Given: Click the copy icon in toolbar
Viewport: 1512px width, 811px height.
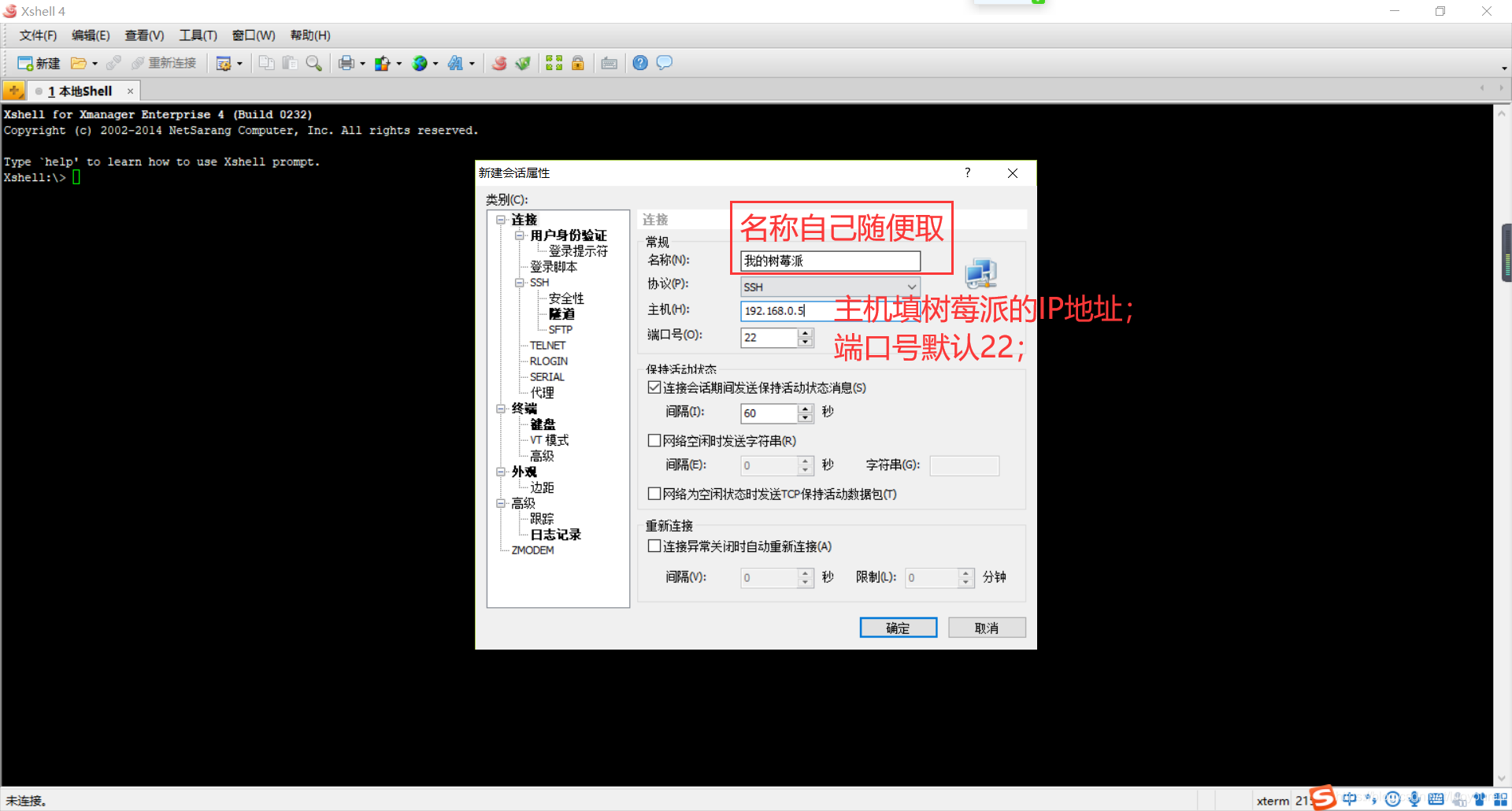Looking at the screenshot, I should 266,63.
